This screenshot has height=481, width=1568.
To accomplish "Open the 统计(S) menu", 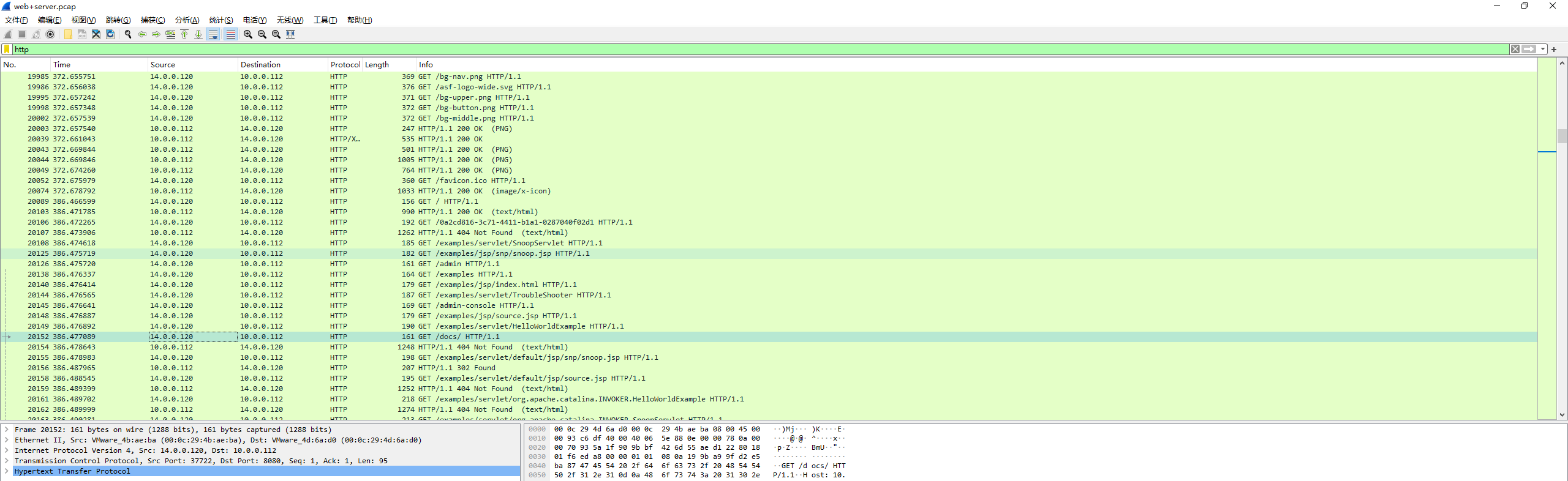I will coord(221,20).
